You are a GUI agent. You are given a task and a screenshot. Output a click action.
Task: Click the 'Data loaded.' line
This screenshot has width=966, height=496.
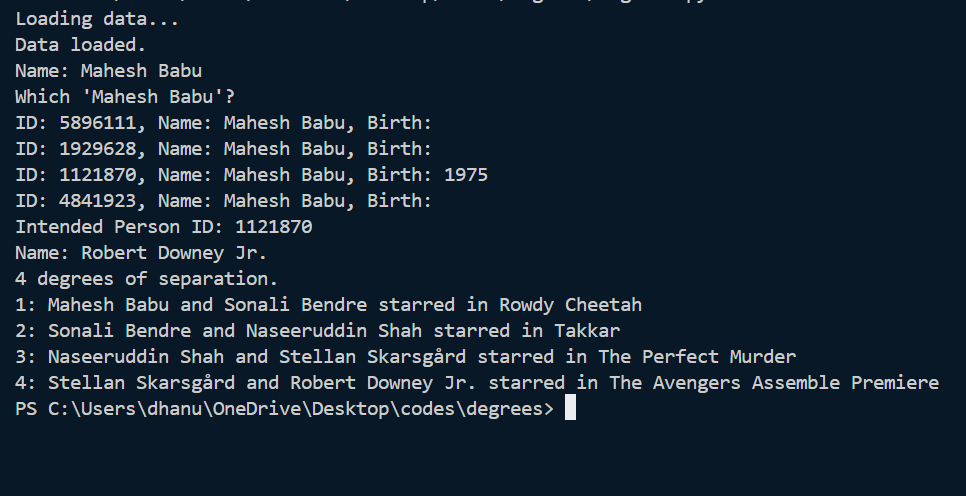81,45
